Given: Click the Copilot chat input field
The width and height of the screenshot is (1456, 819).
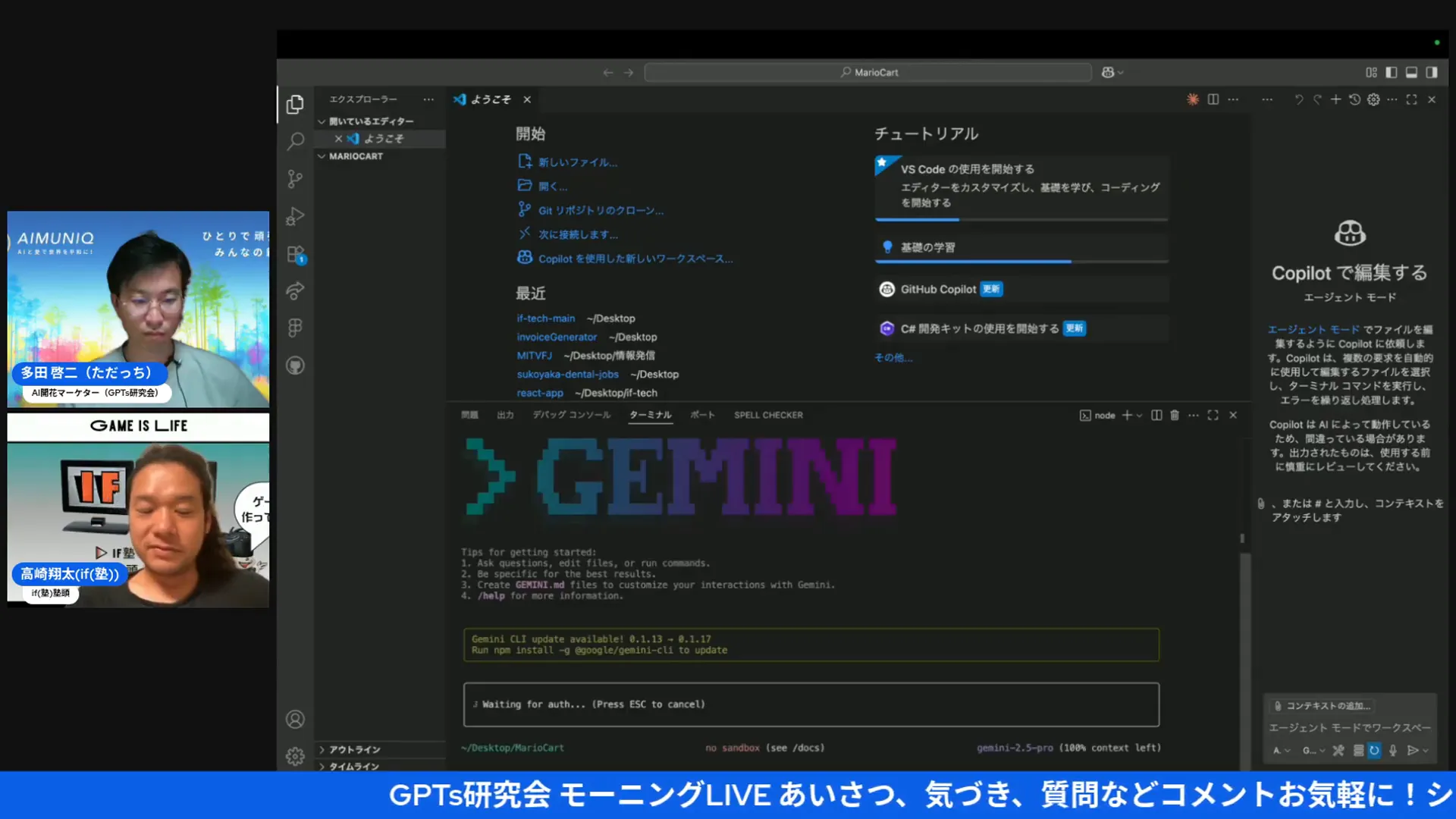Looking at the screenshot, I should point(1350,727).
